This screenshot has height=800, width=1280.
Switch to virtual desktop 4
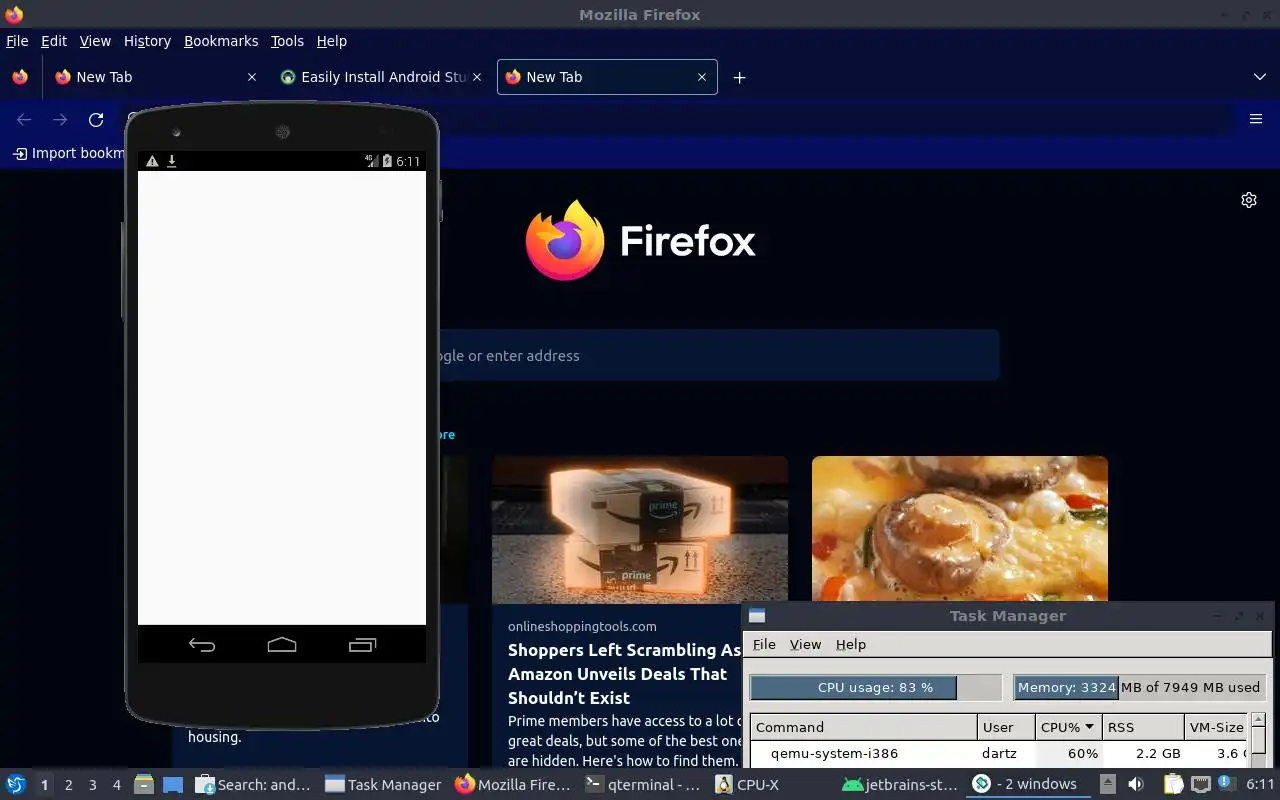(117, 785)
